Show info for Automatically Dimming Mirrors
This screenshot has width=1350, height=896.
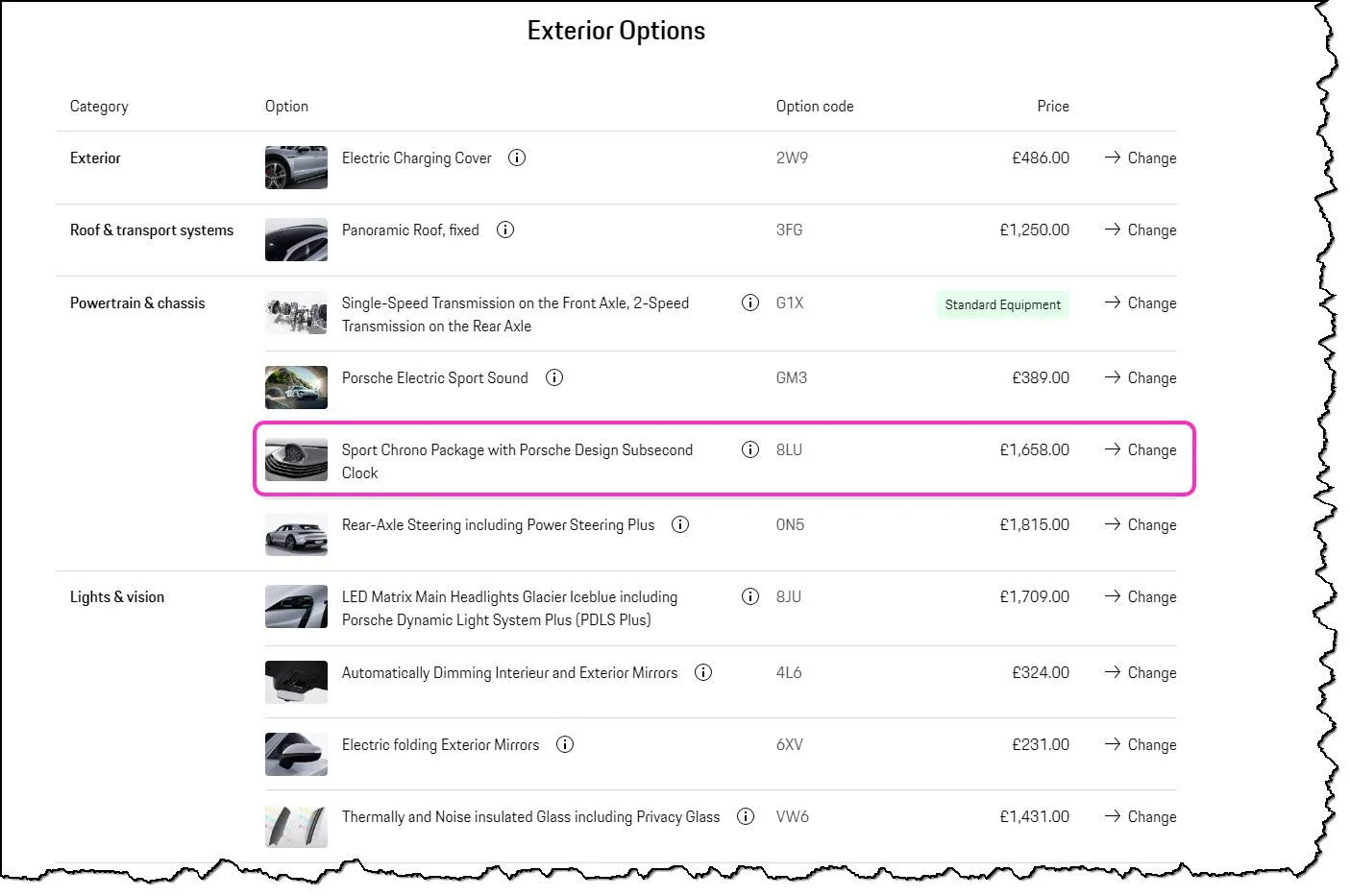coord(703,672)
